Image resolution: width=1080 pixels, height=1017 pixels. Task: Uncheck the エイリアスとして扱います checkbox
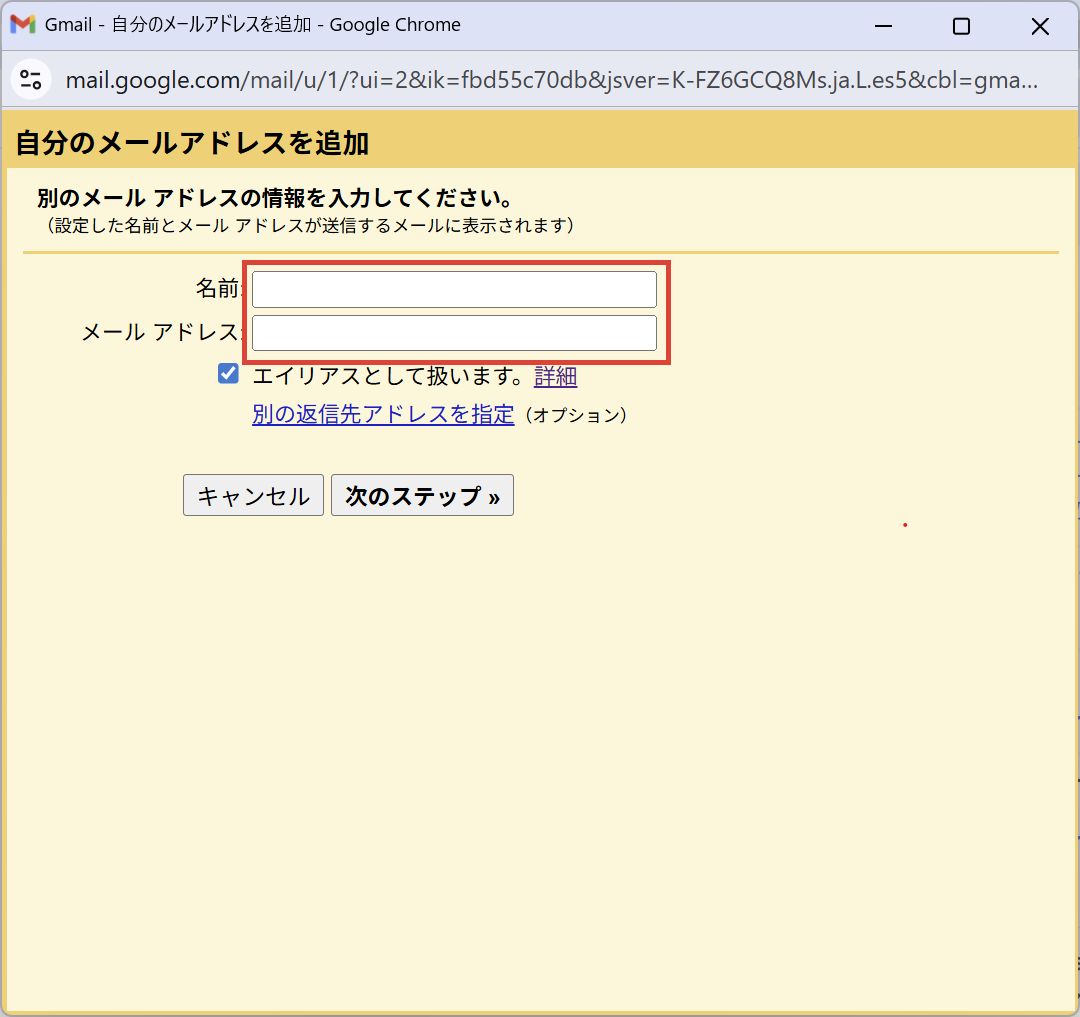tap(228, 374)
